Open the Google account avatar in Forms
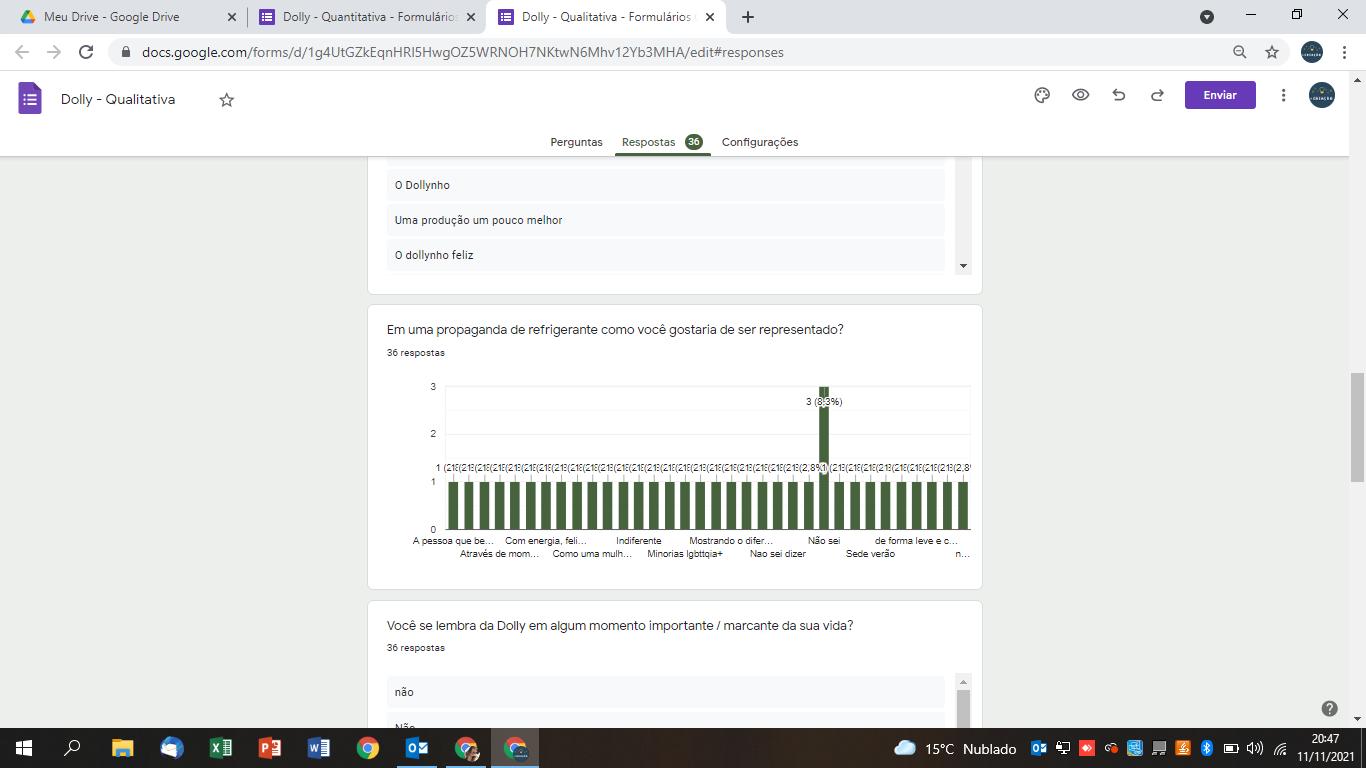The image size is (1366, 768). pos(1322,95)
